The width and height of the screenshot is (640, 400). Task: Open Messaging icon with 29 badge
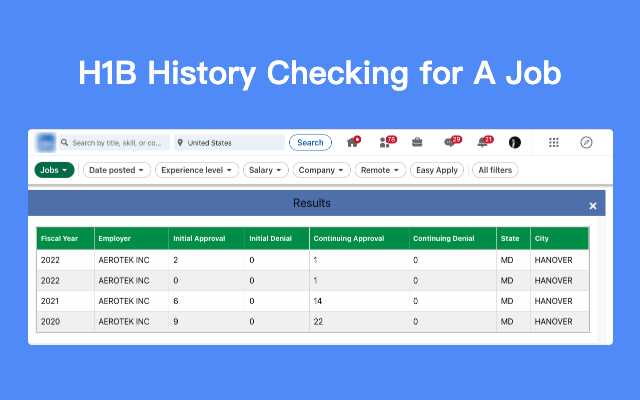(x=451, y=142)
